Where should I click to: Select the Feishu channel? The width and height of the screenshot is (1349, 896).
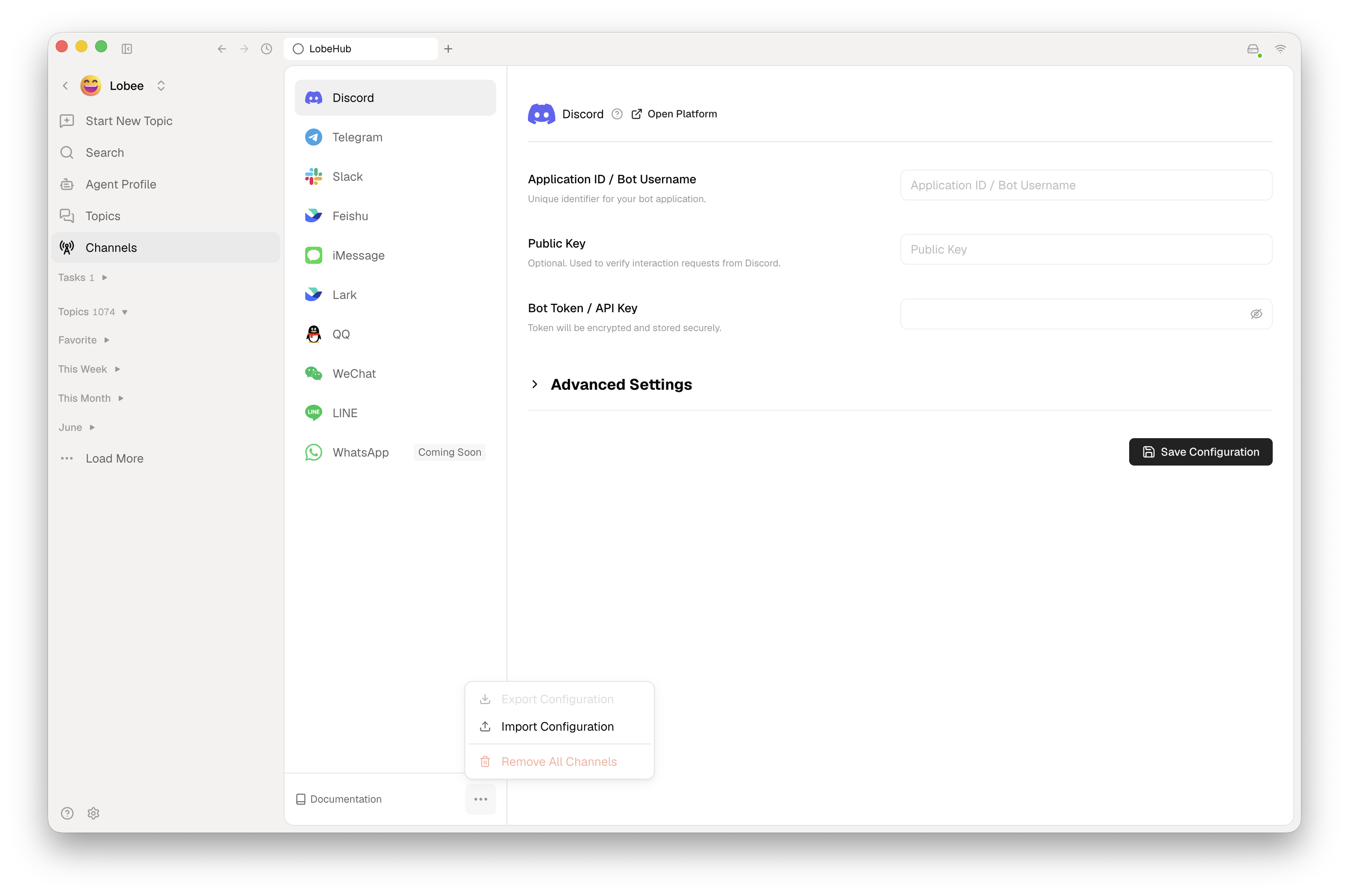[395, 216]
